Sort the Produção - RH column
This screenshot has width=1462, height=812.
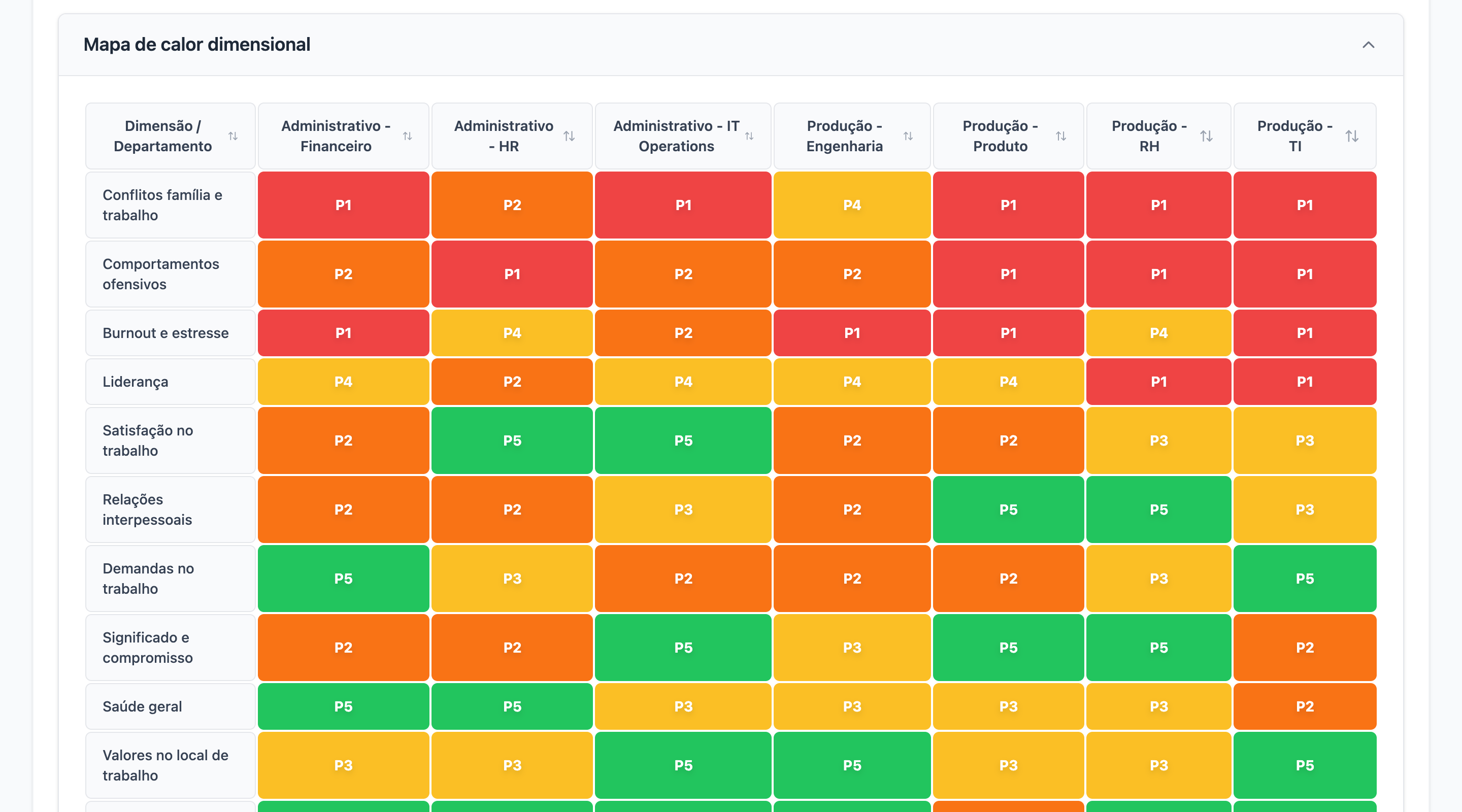point(1207,136)
